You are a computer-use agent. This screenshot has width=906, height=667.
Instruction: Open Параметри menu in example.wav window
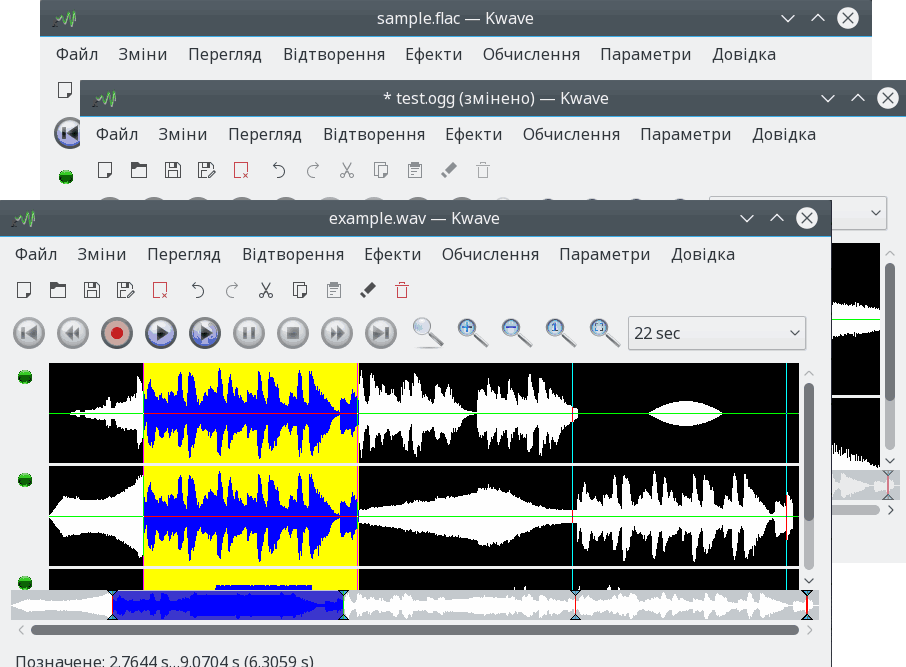(x=604, y=254)
